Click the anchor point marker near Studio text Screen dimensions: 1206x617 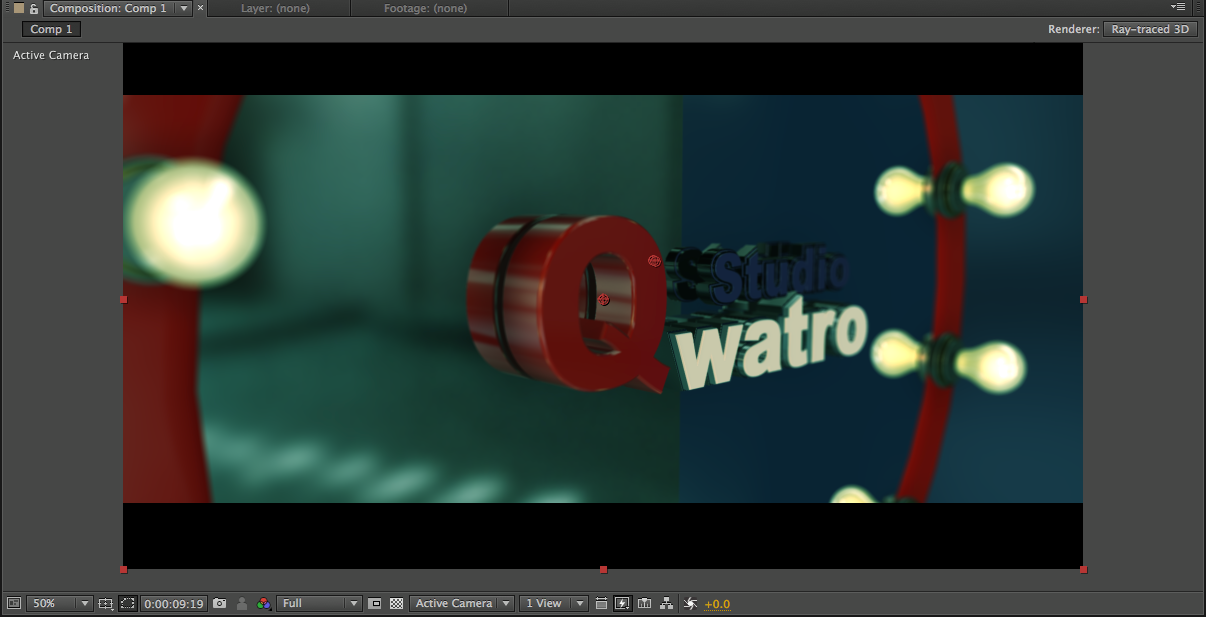[654, 261]
